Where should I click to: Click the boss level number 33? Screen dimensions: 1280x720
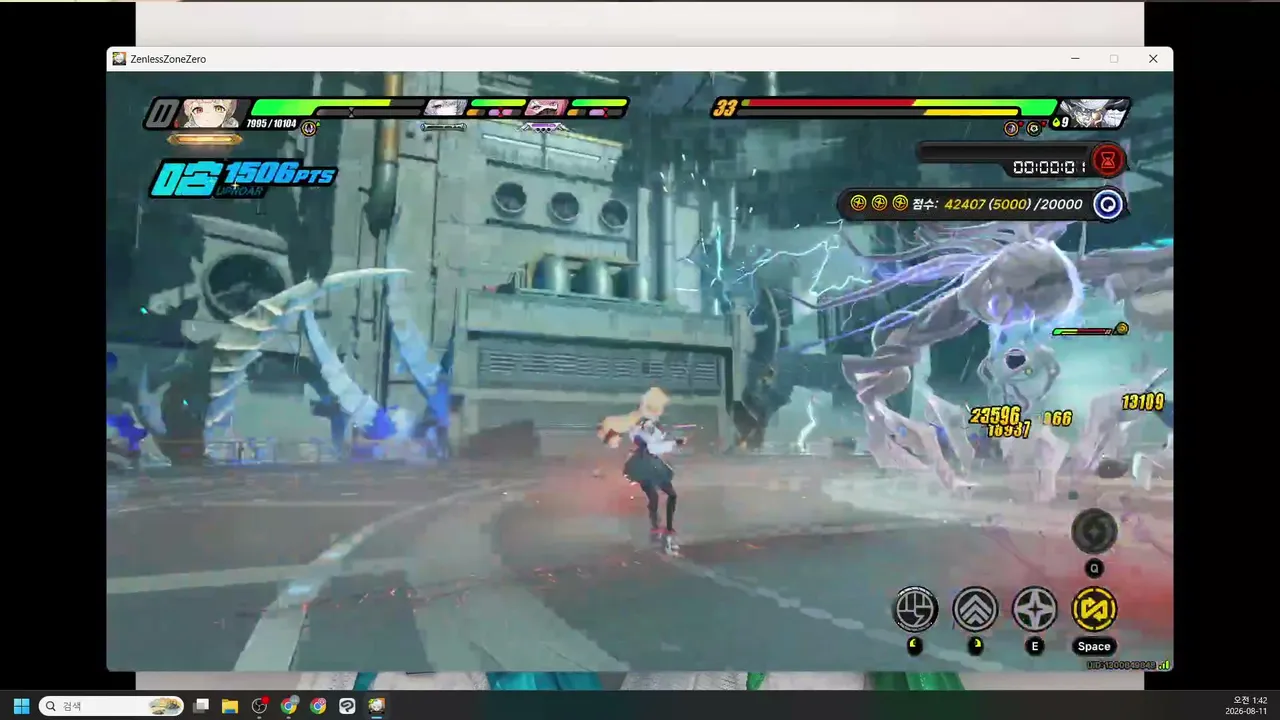point(725,108)
